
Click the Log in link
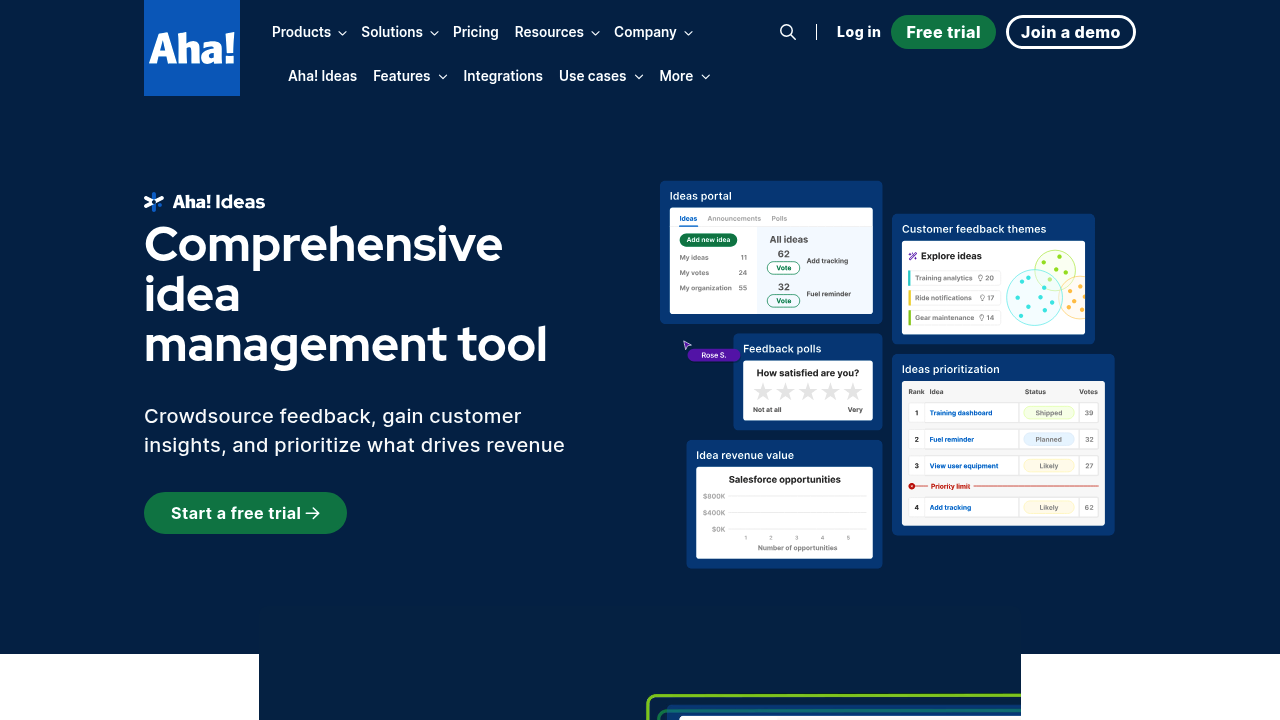point(858,32)
